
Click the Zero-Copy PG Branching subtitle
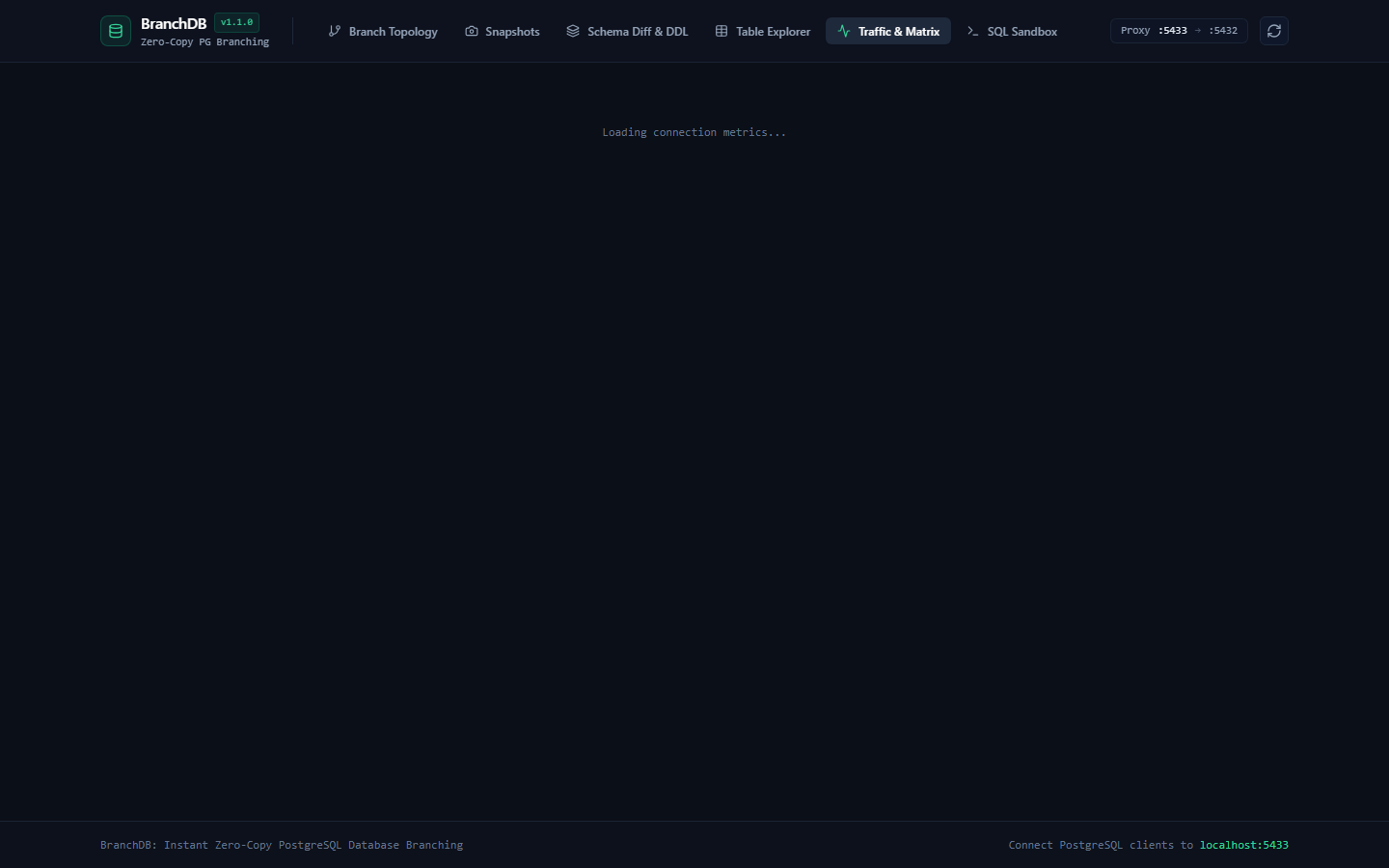pyautogui.click(x=204, y=42)
